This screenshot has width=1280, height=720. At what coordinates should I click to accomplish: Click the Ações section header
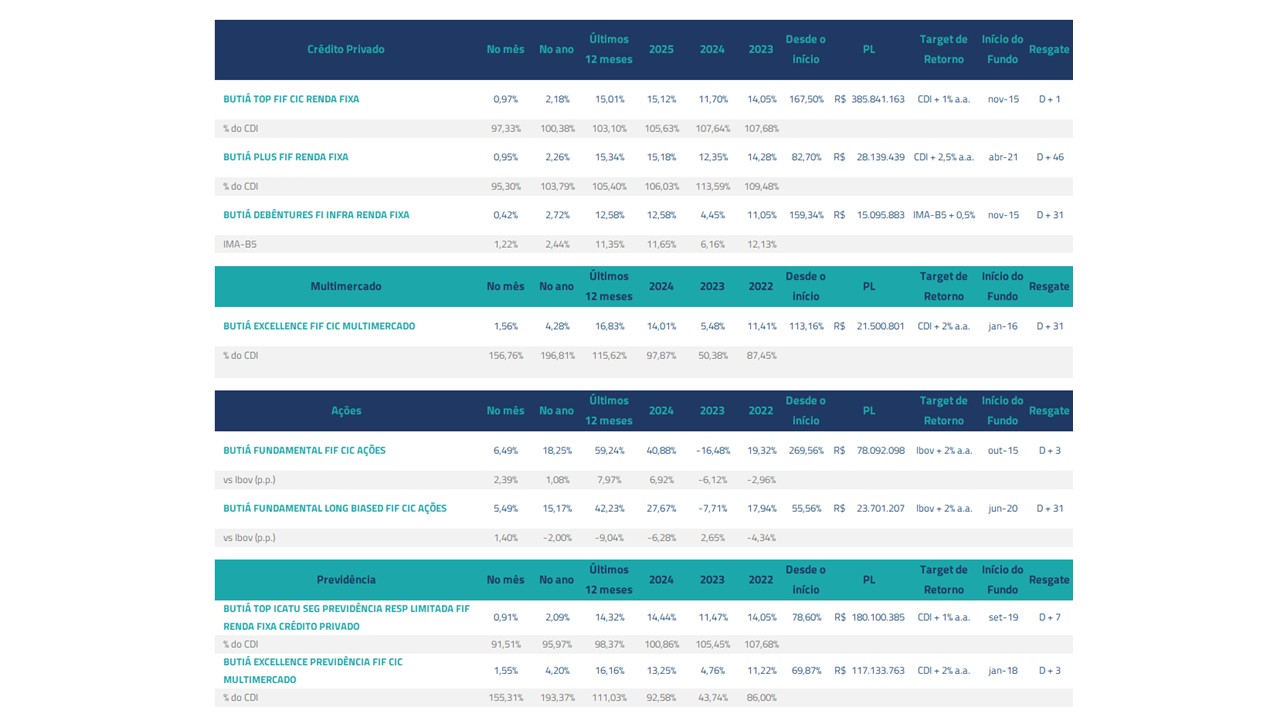(x=345, y=411)
